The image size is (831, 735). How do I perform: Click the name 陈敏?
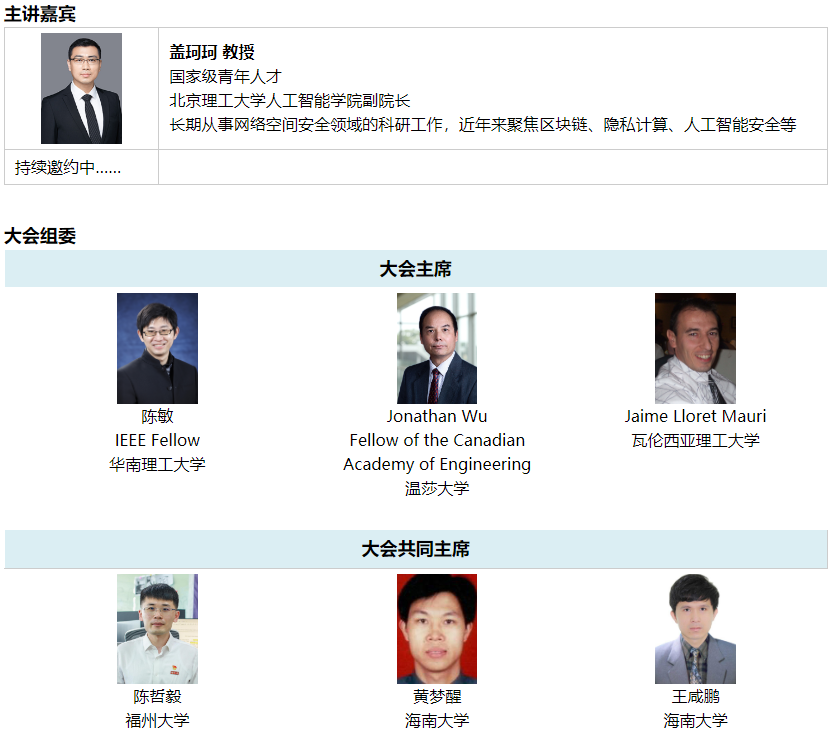(157, 416)
